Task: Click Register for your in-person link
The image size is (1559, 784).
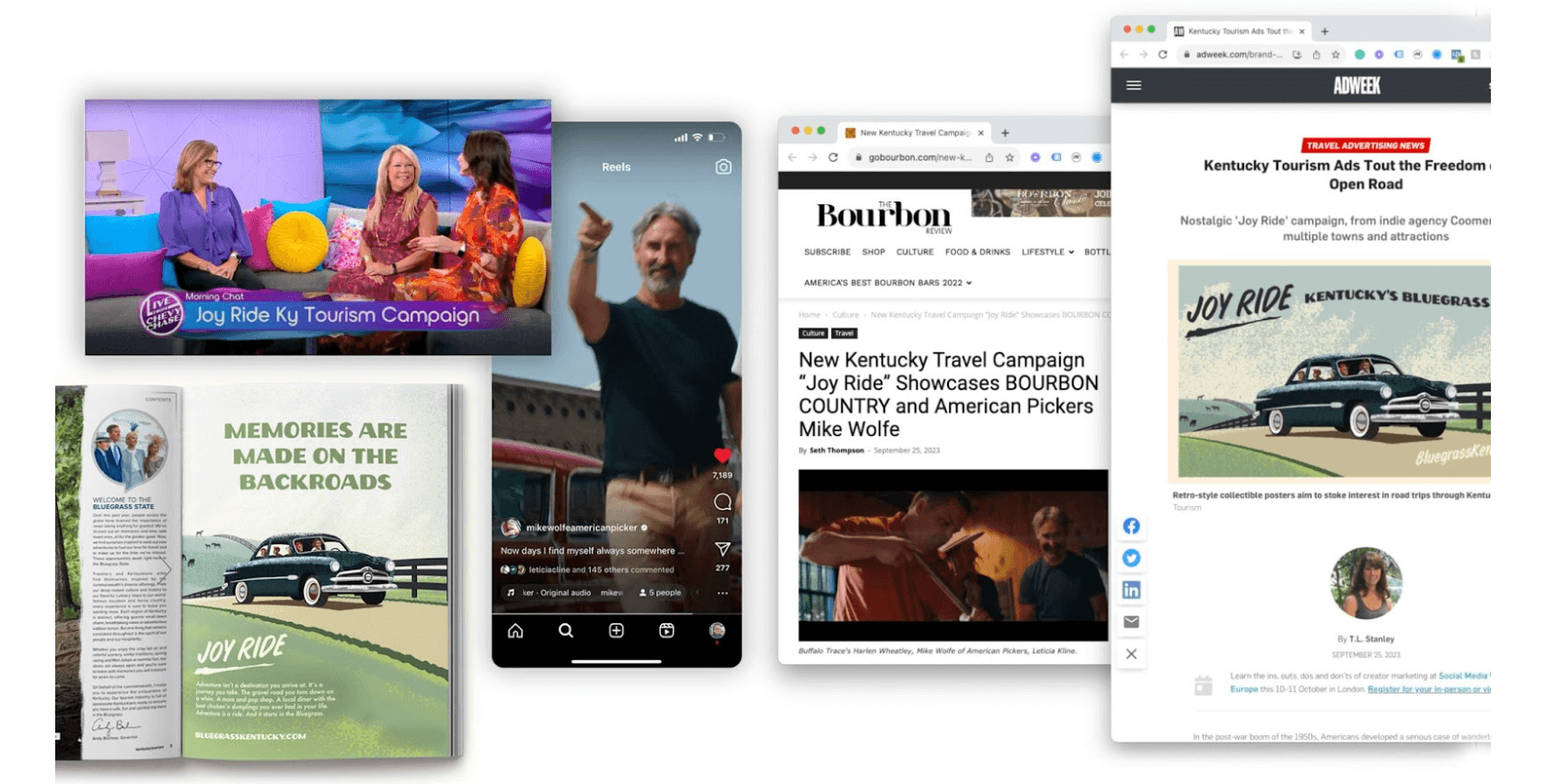Action: pos(1428,689)
